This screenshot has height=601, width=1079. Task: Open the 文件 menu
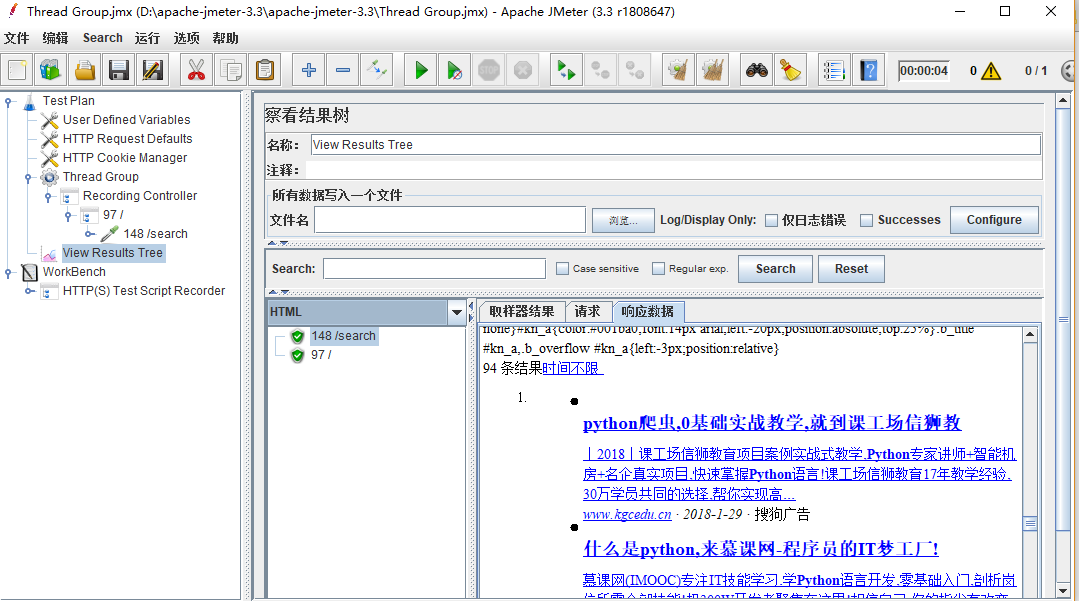tap(17, 38)
